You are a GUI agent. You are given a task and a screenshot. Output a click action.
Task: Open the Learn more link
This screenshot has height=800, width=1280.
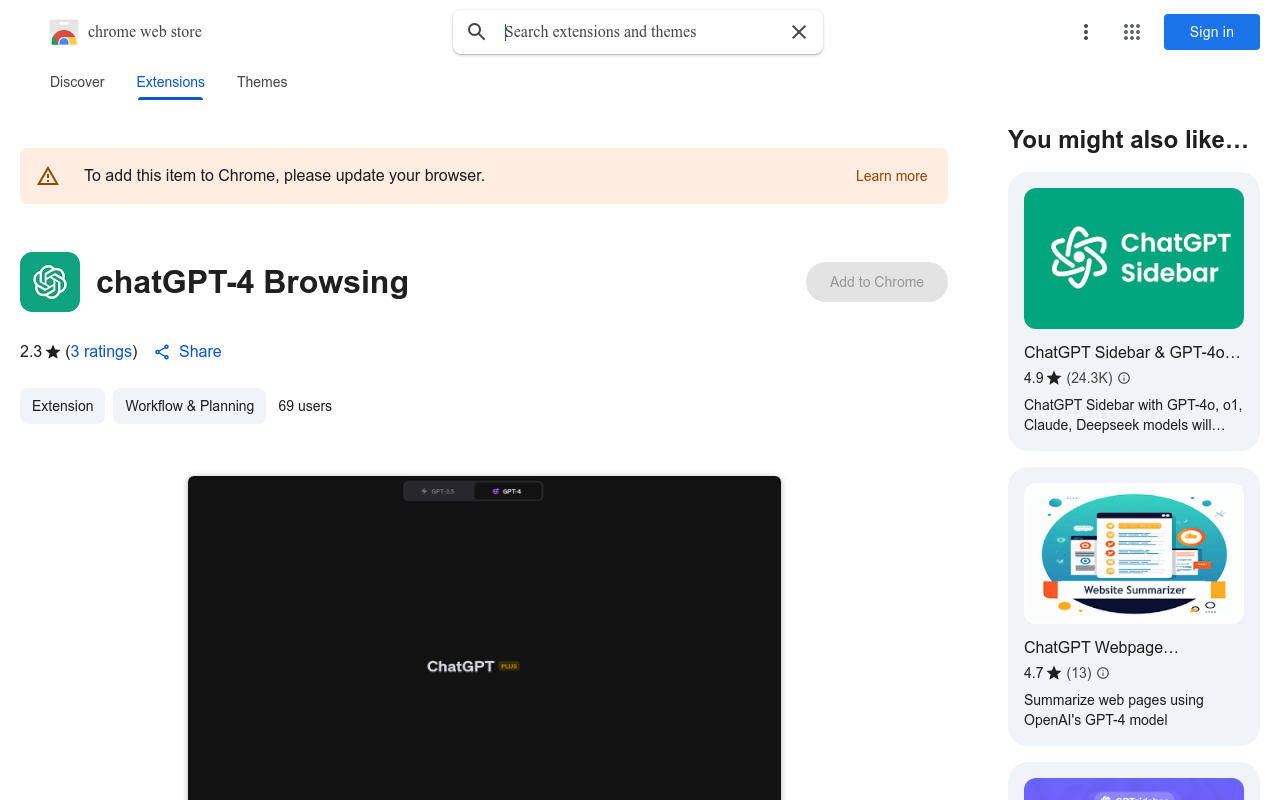[x=890, y=176]
